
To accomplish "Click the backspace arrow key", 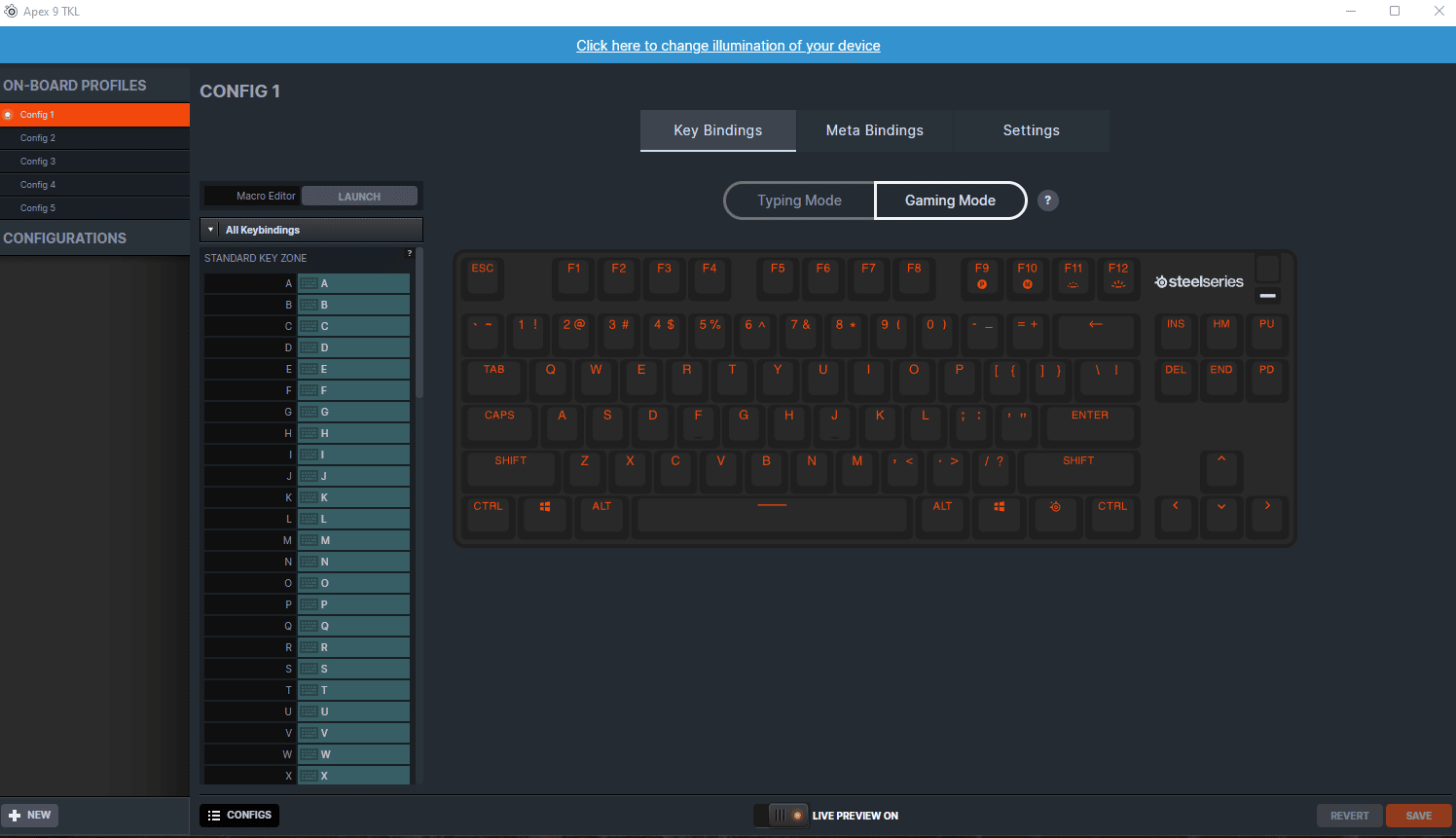I will (x=1096, y=333).
